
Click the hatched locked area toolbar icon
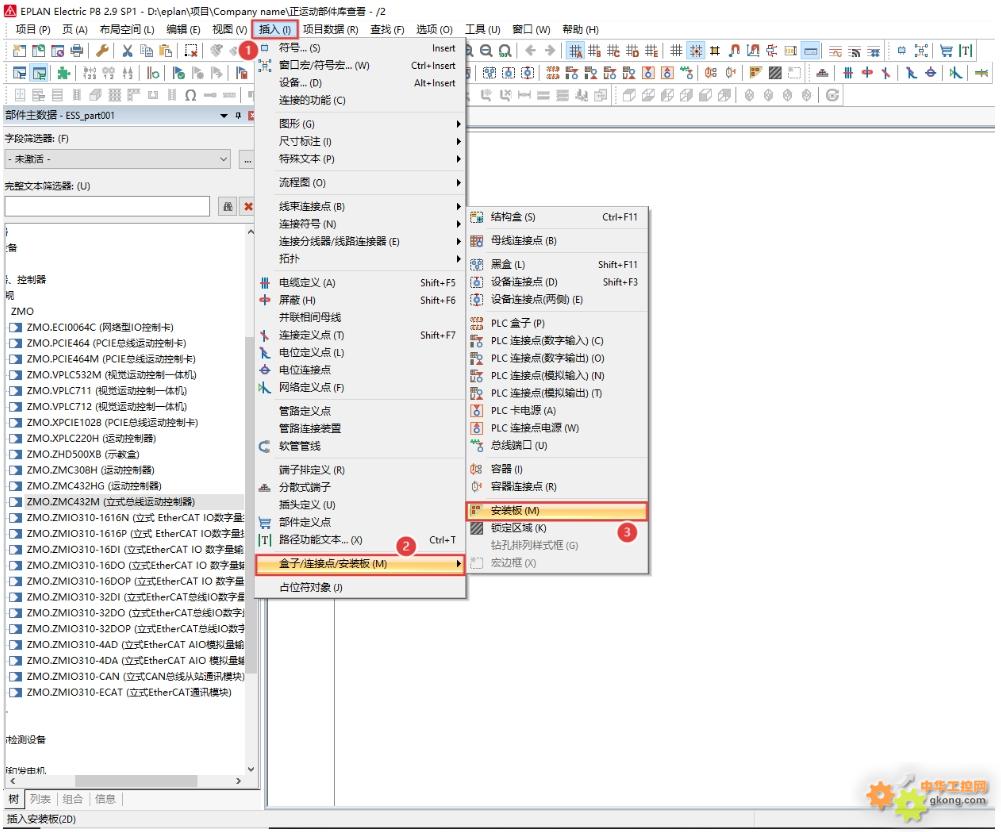[775, 73]
